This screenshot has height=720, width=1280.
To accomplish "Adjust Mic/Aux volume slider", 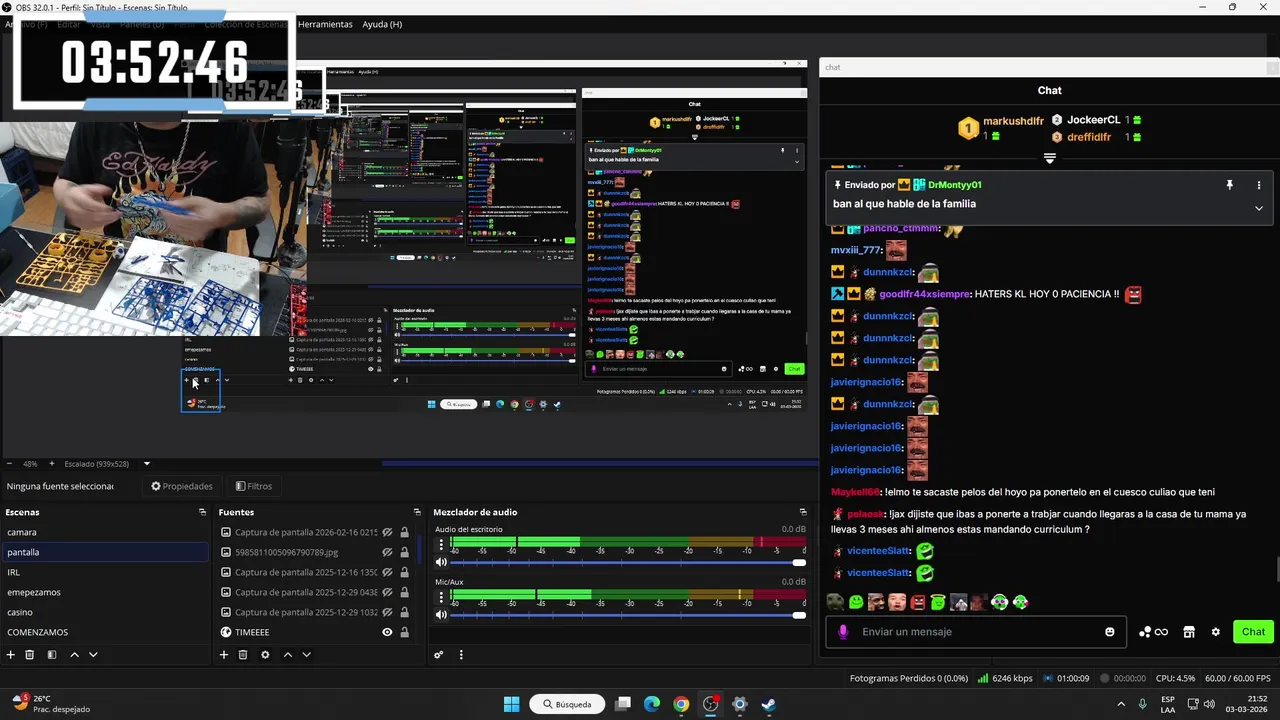I will (x=628, y=615).
